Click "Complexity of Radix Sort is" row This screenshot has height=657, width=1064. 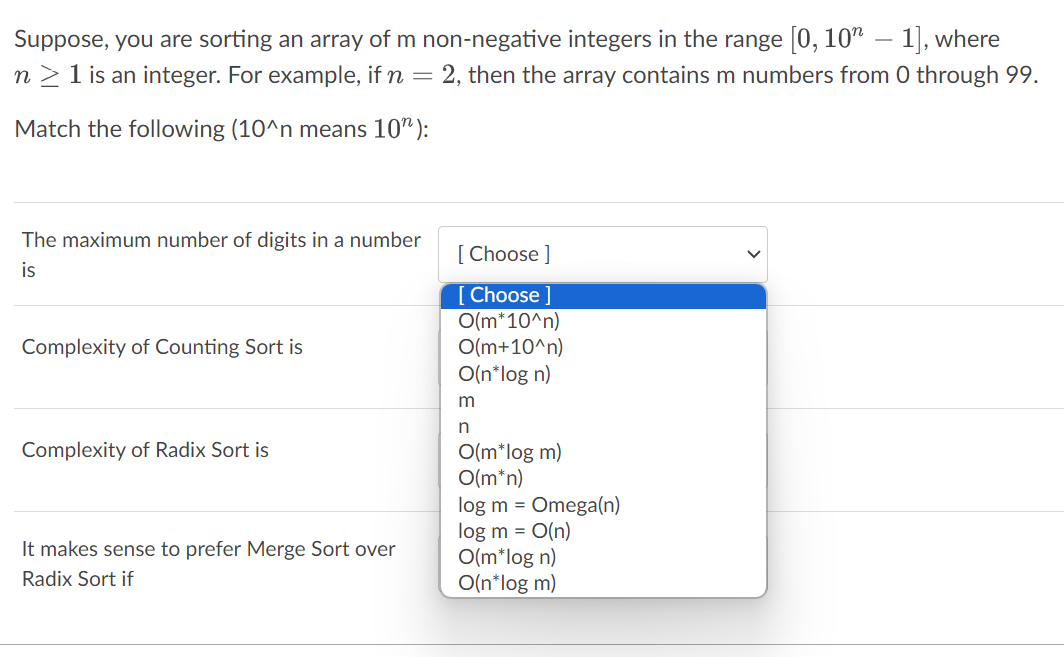click(144, 450)
